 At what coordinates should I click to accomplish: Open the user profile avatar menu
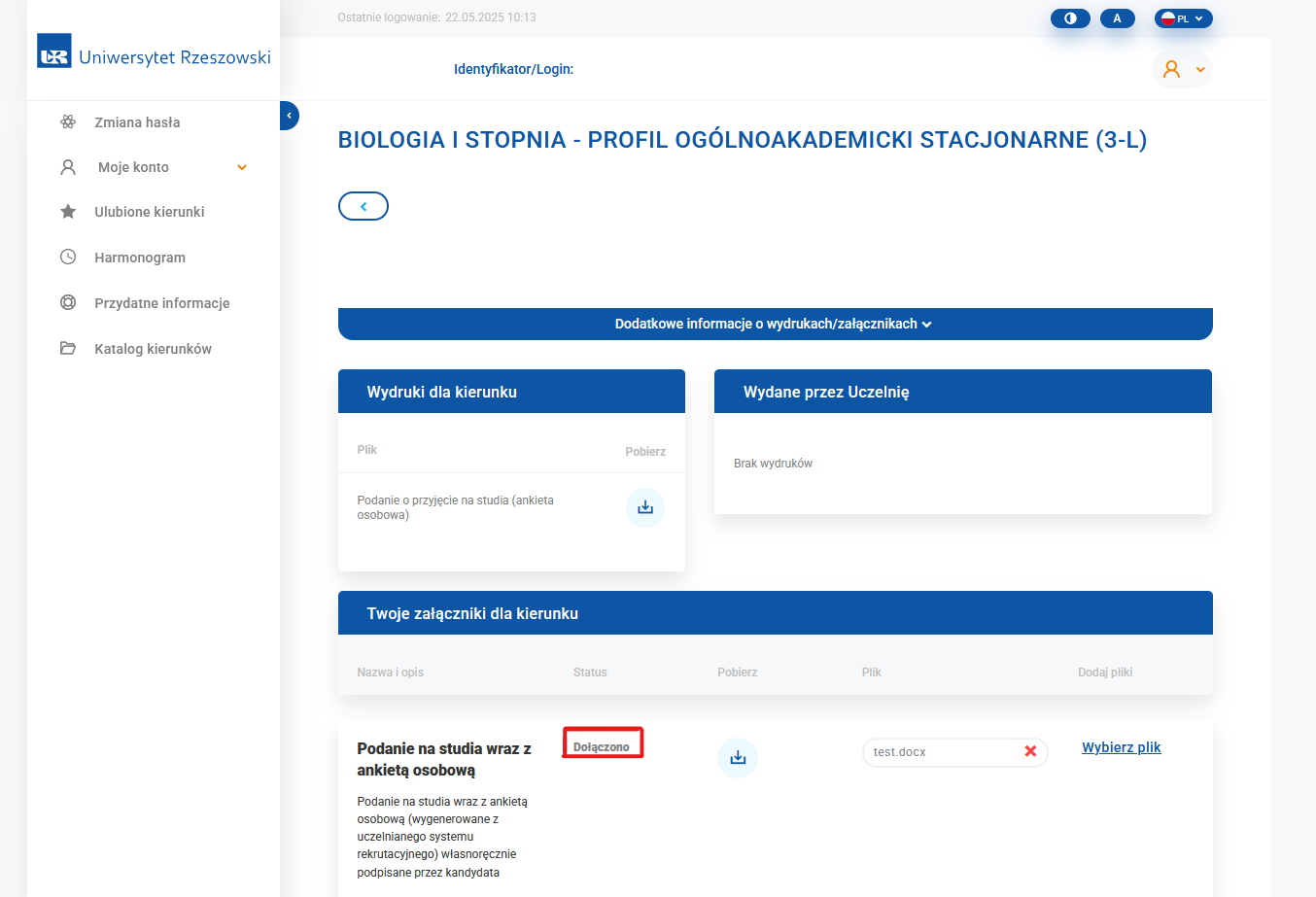(1181, 69)
